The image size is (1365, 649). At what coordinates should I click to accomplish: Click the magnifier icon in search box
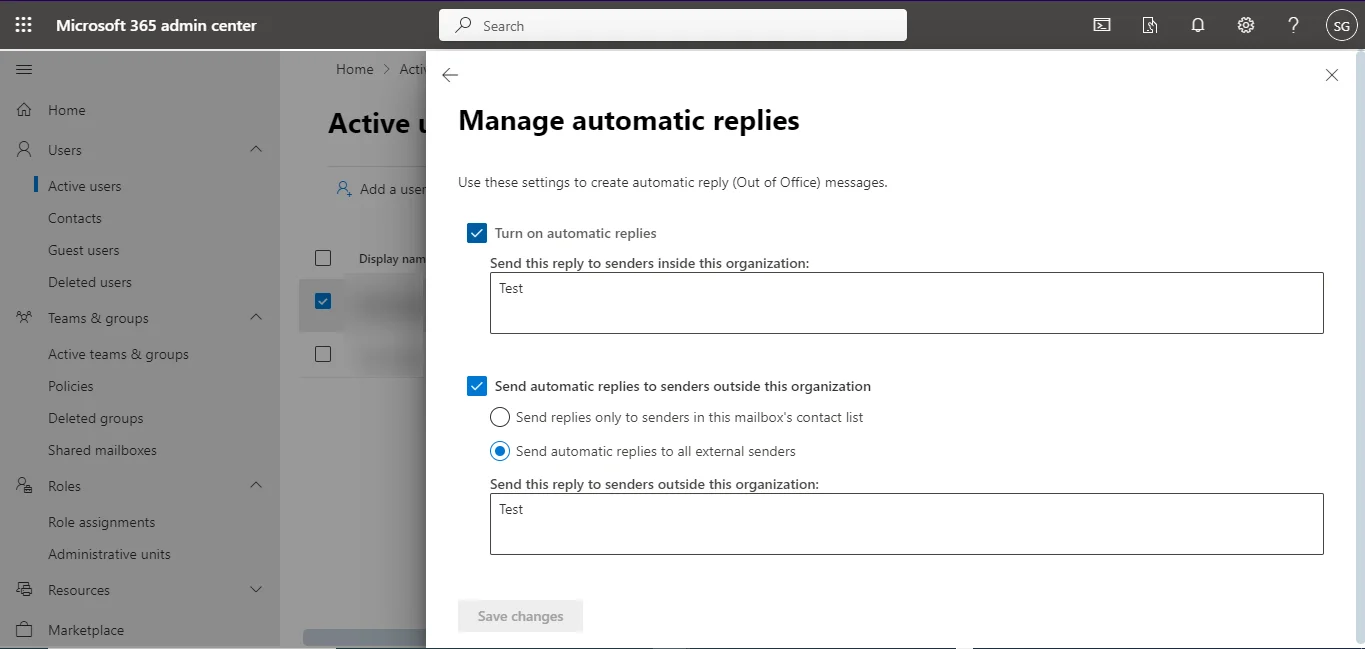pos(463,26)
